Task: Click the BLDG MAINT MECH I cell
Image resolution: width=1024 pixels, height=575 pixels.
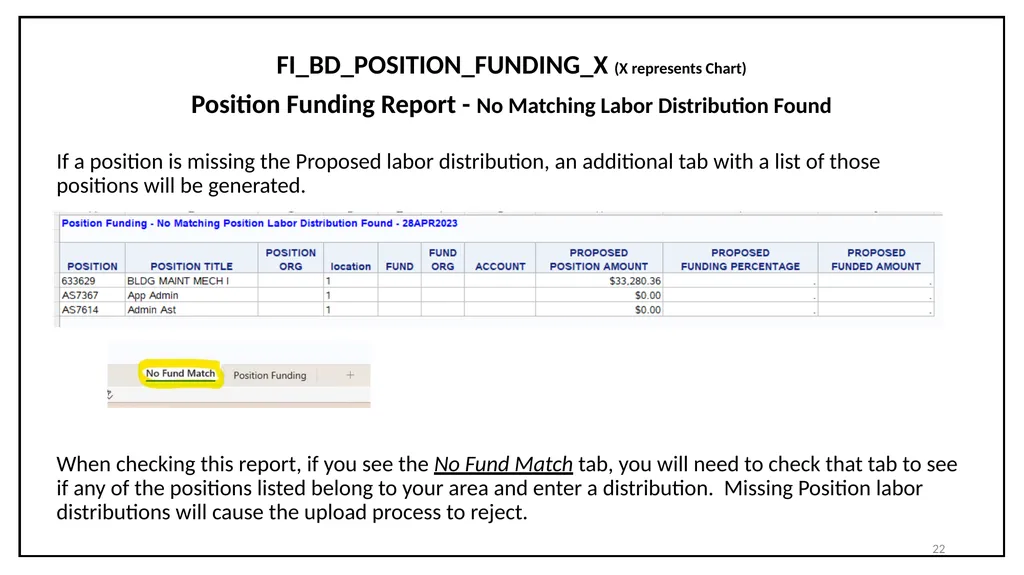Action: pyautogui.click(x=191, y=281)
